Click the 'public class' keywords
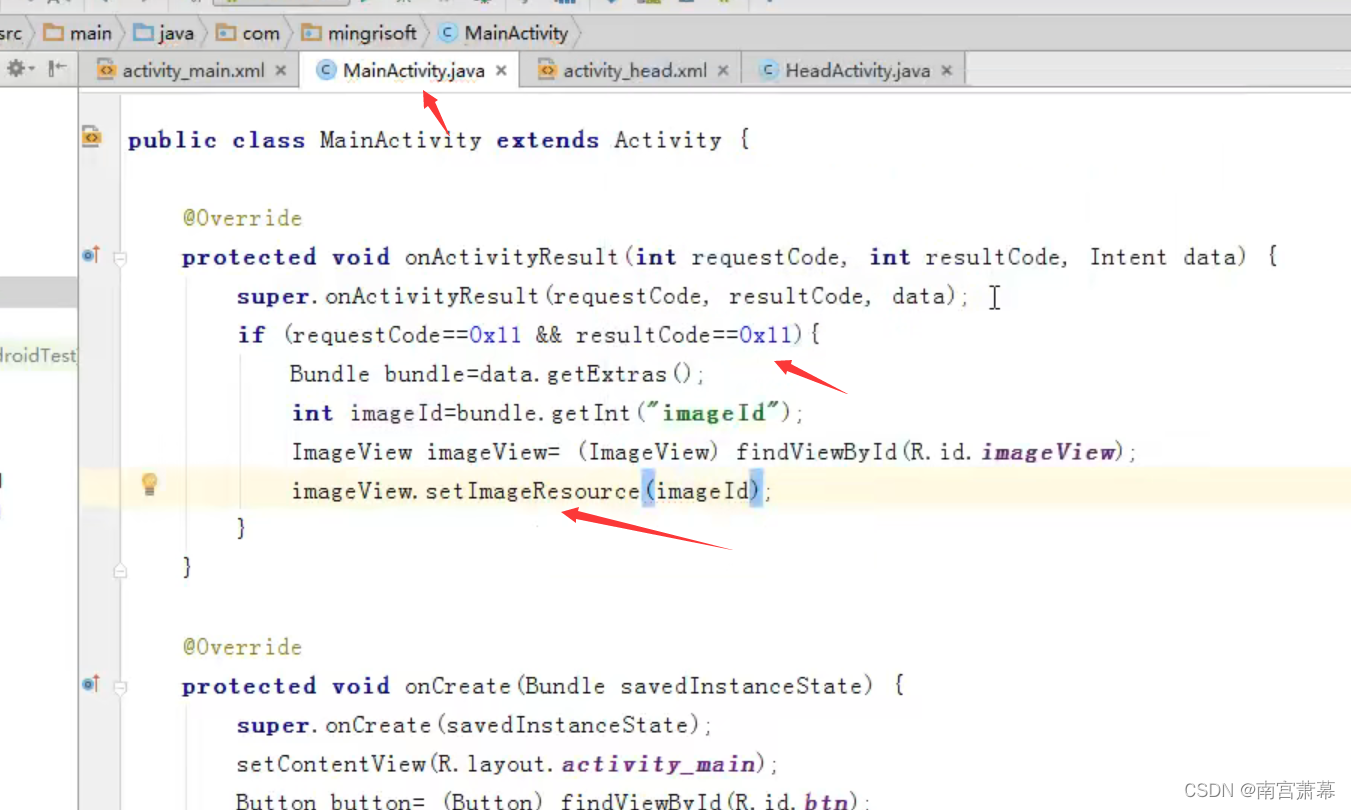This screenshot has height=810, width=1351. 217,140
